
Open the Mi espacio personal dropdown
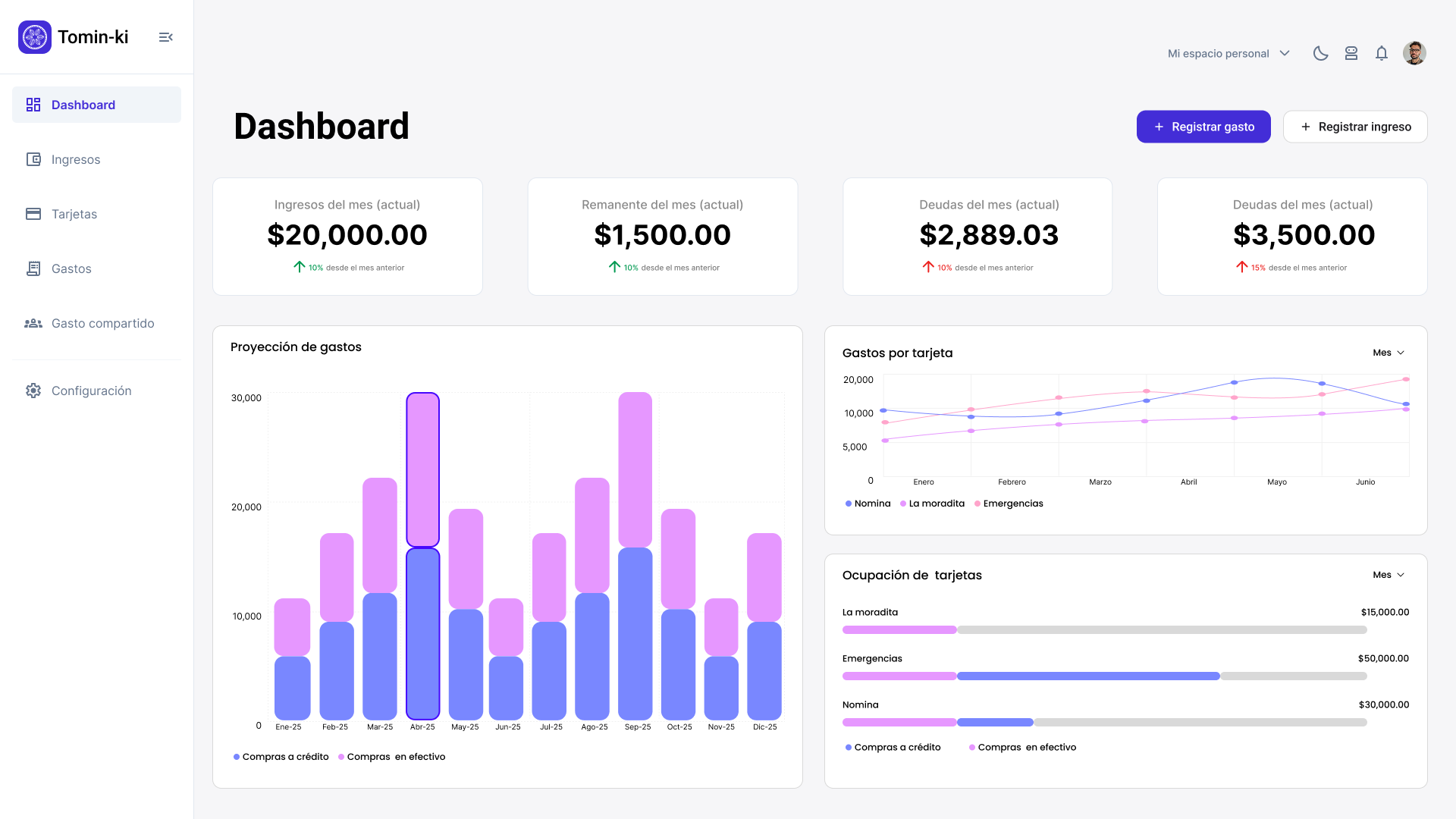(1228, 53)
